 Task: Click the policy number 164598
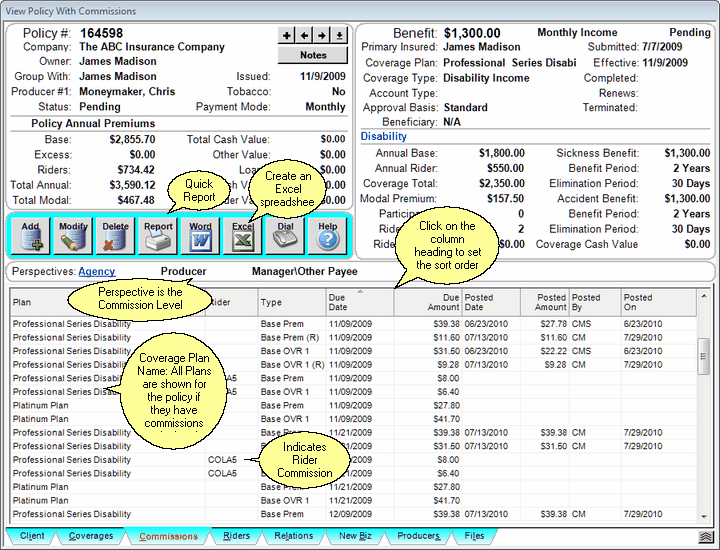click(101, 33)
